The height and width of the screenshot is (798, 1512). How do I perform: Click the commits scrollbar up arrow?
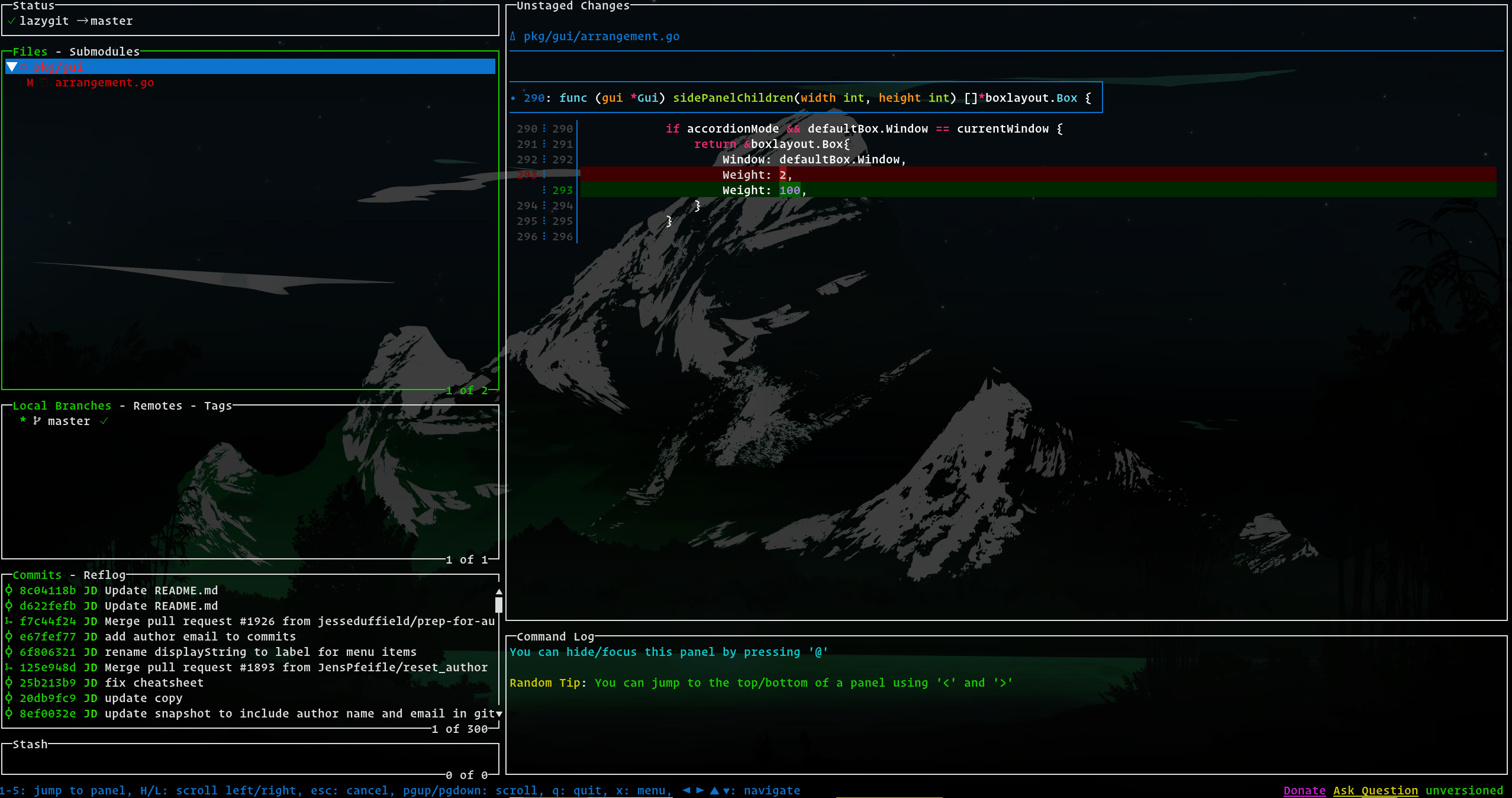point(499,591)
